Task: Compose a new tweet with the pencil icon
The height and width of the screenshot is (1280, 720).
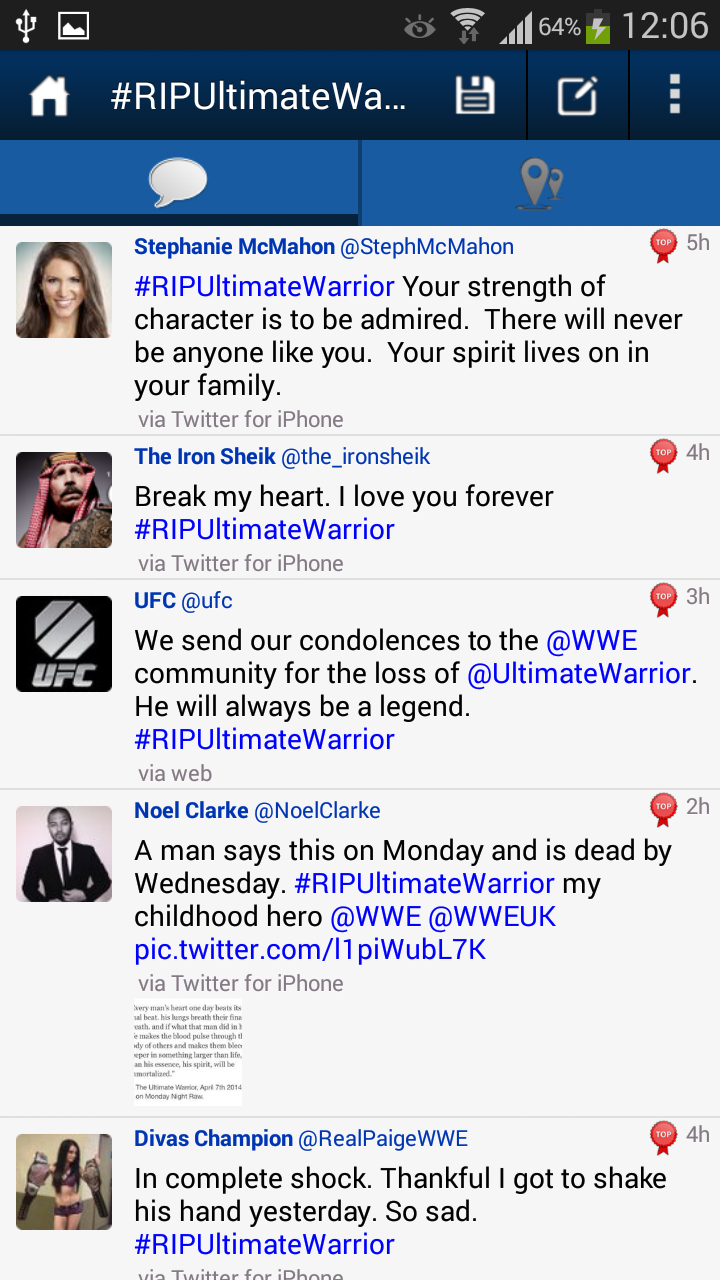Action: 577,96
